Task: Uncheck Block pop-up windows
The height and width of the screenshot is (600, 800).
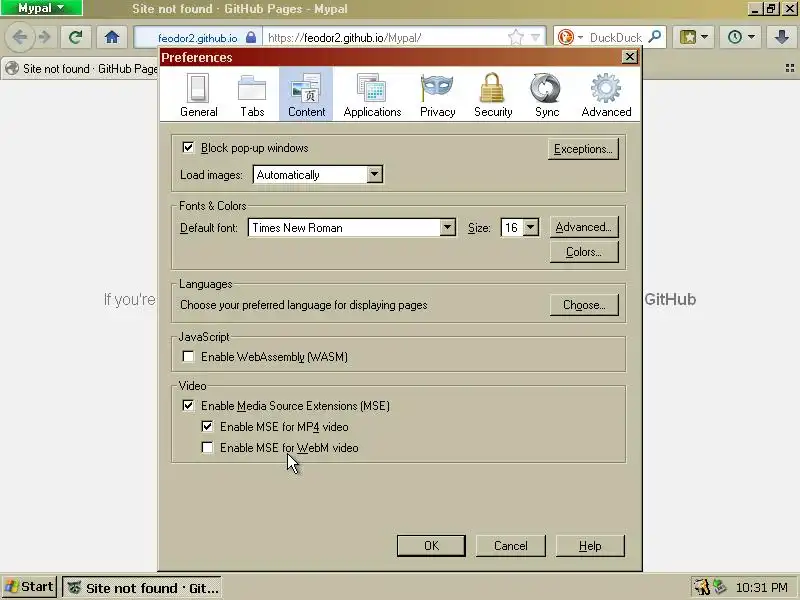Action: pyautogui.click(x=188, y=148)
